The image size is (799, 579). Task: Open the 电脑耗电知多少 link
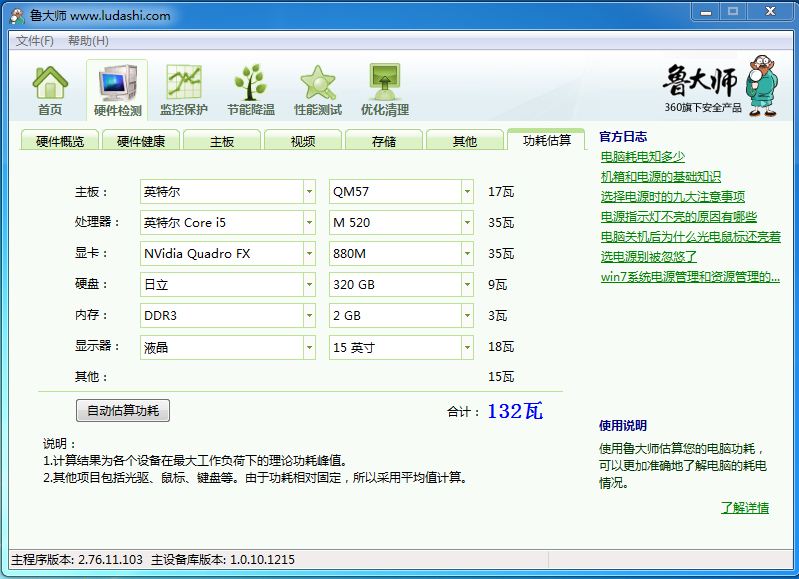[643, 156]
